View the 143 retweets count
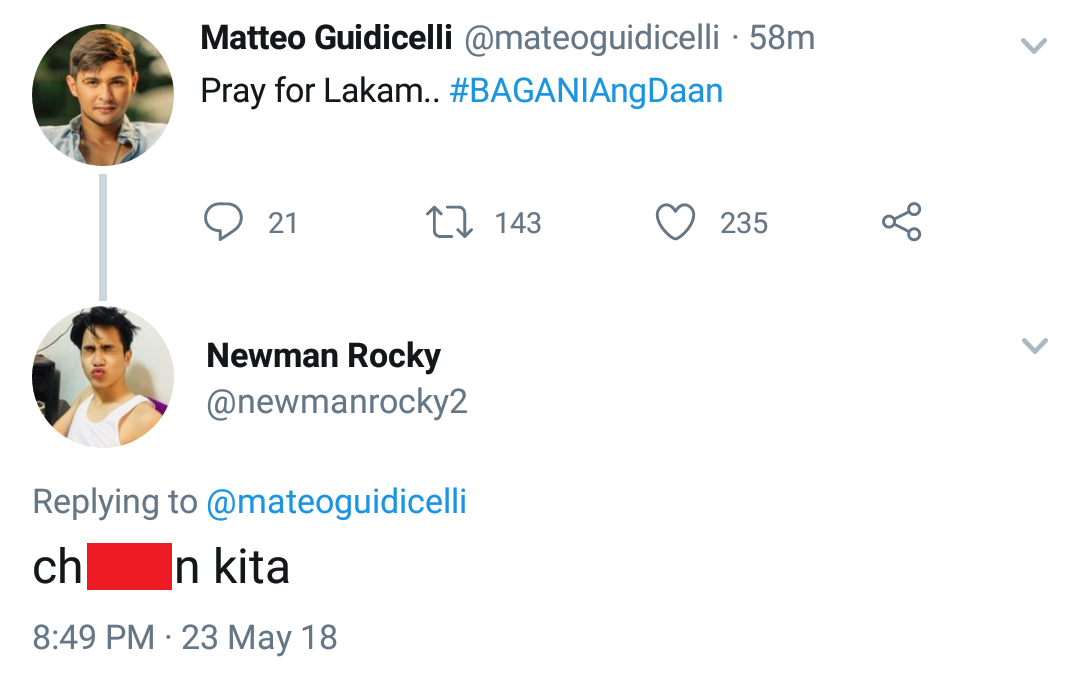The height and width of the screenshot is (685, 1080). (x=518, y=223)
